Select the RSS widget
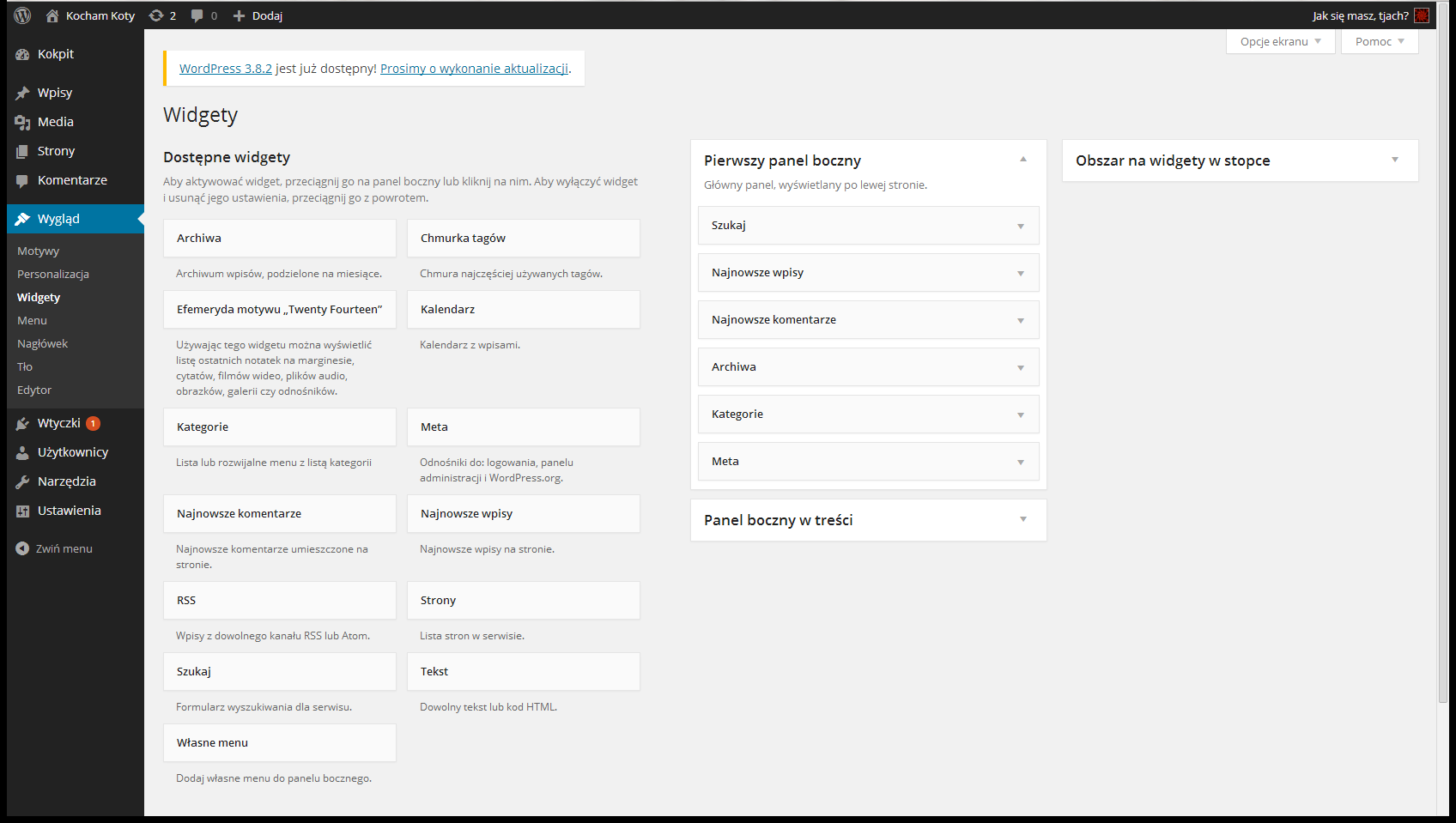Viewport: 1456px width, 823px height. 280,600
